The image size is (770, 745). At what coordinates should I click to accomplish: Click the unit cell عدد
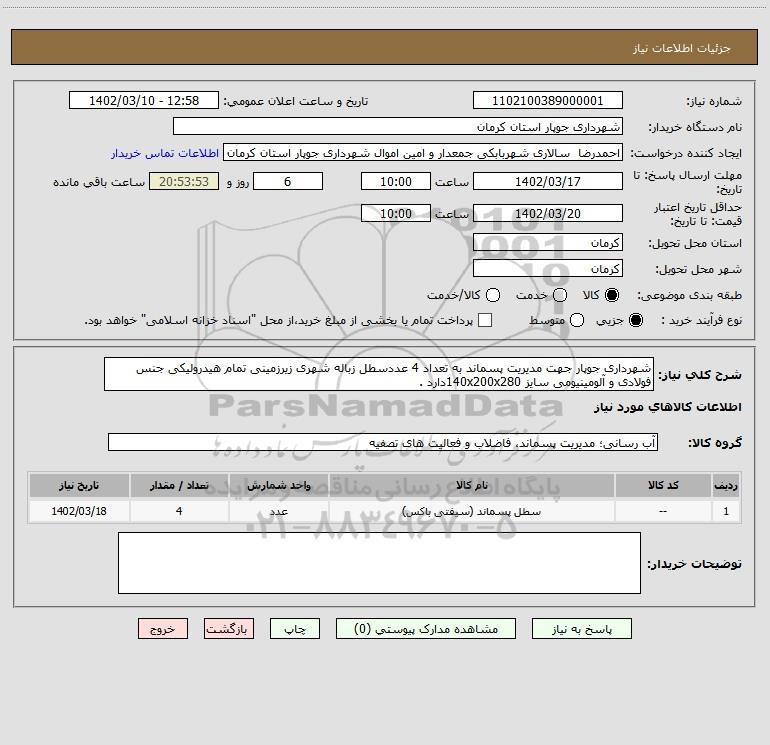(278, 511)
